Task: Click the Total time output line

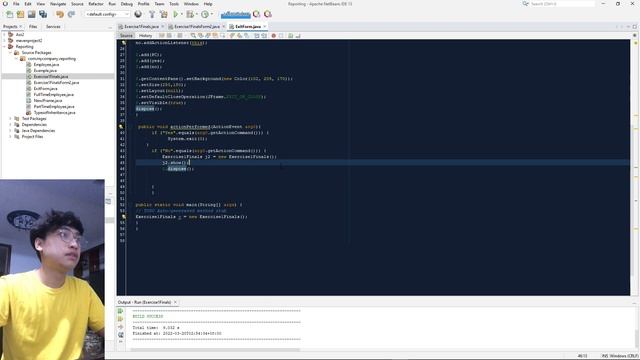Action: point(156,328)
